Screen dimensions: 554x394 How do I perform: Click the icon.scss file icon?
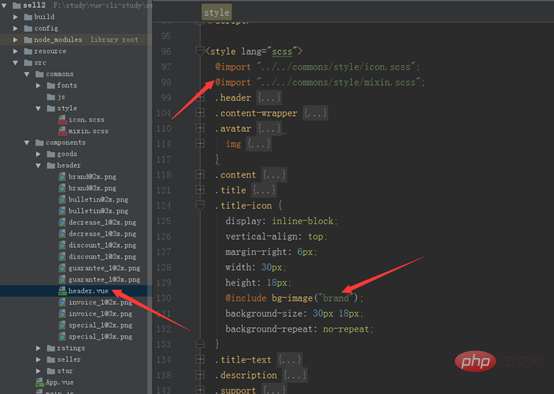click(63, 120)
